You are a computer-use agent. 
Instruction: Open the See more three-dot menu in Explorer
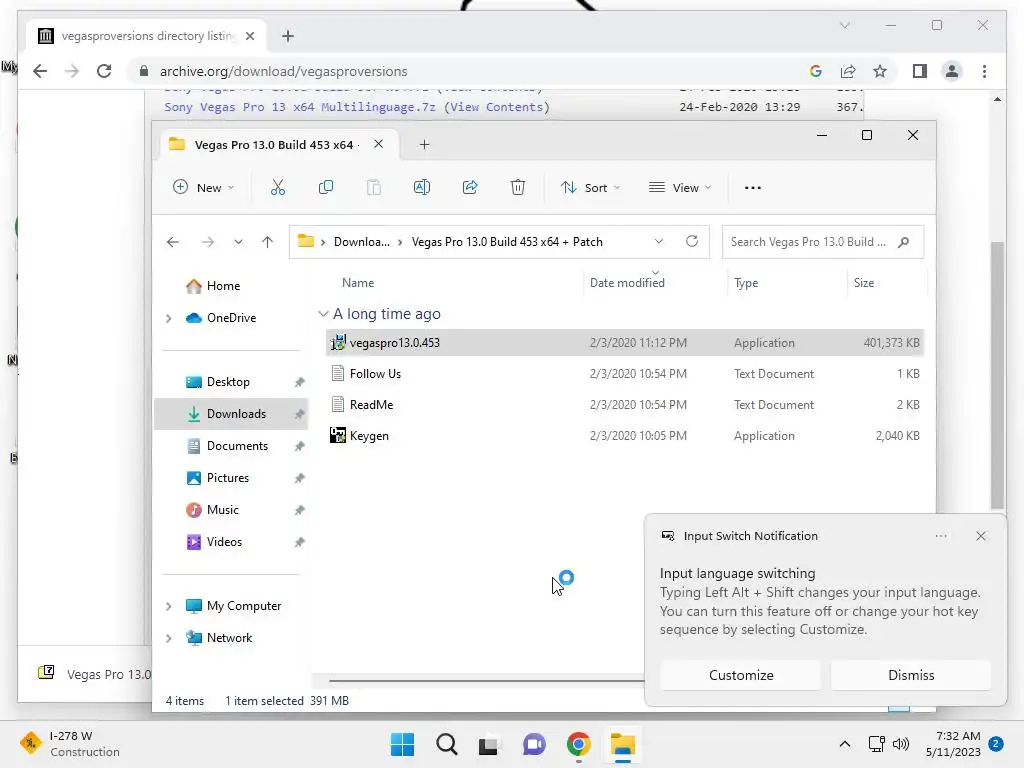752,187
